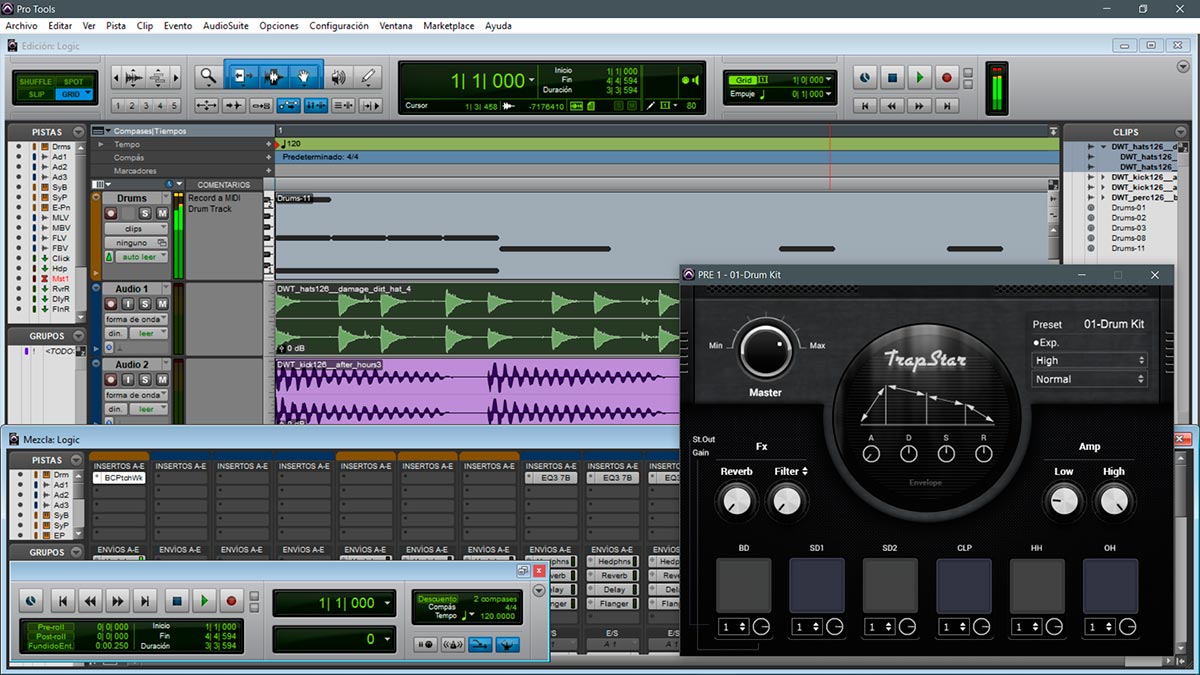
Task: Enable Shuffle edit mode
Action: [35, 82]
